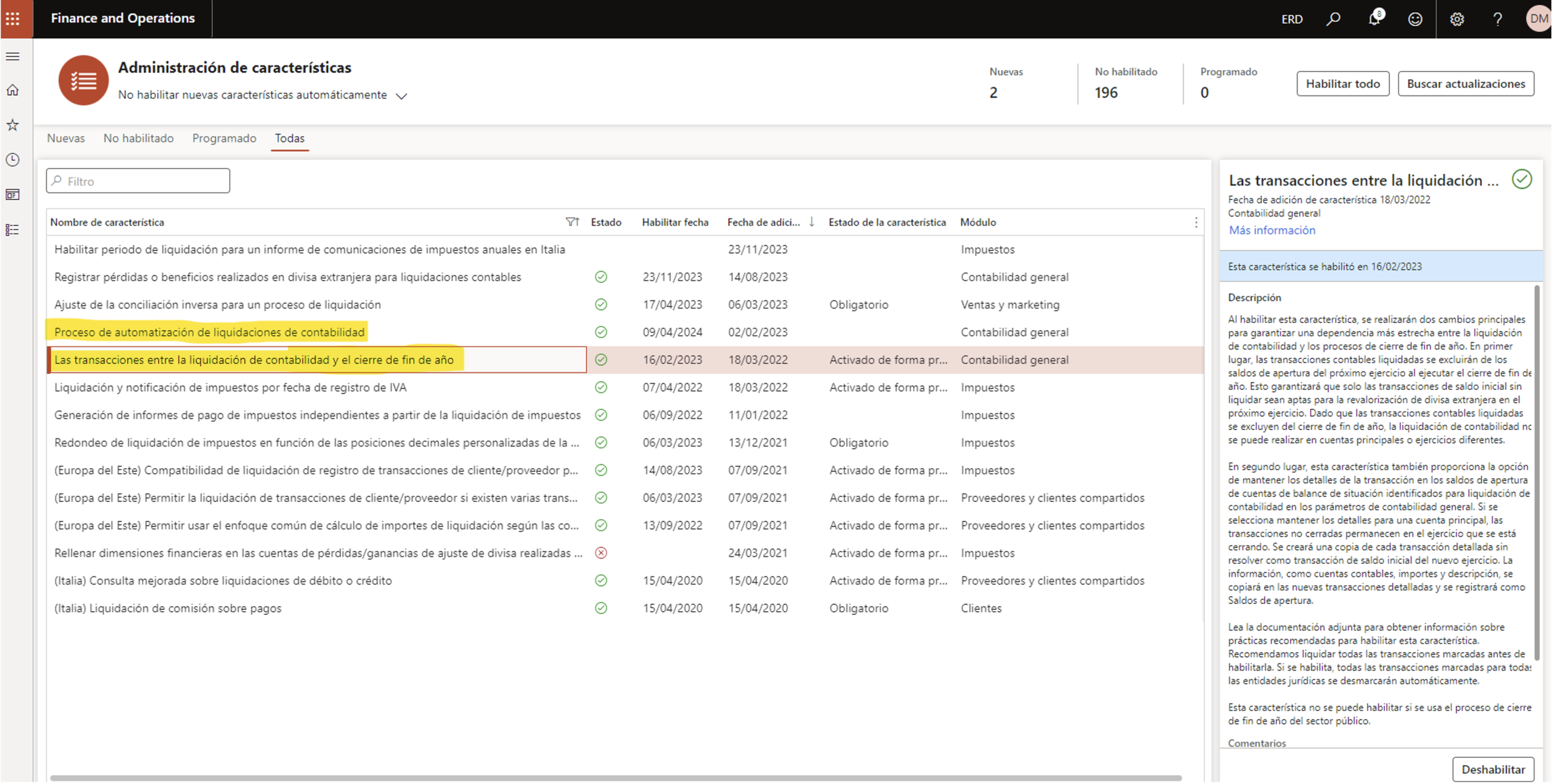1553x784 pixels.
Task: Switch to No habilitado tab
Action: (138, 138)
